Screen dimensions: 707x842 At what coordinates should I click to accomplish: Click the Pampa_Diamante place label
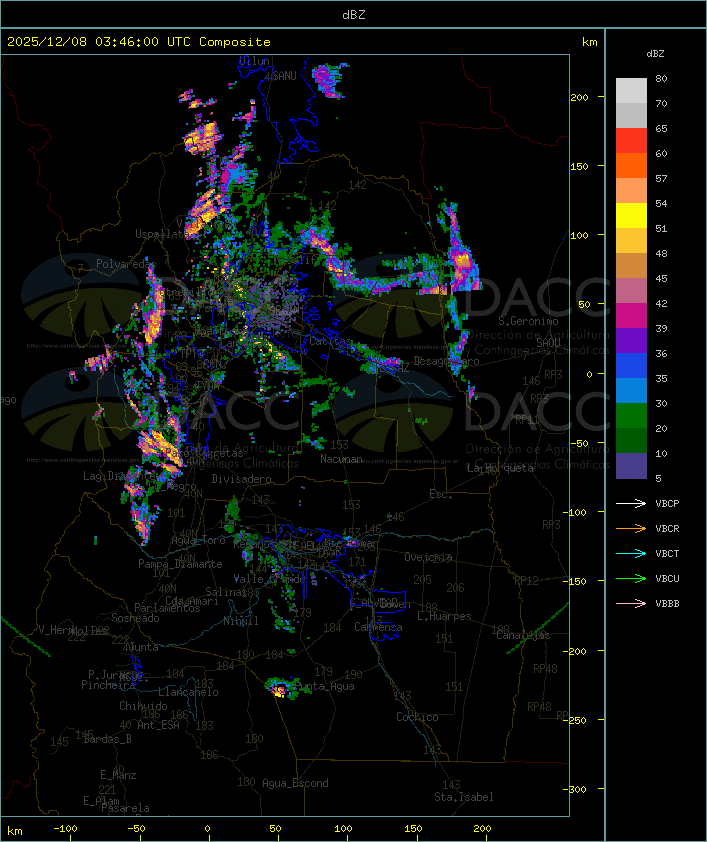coord(180,564)
